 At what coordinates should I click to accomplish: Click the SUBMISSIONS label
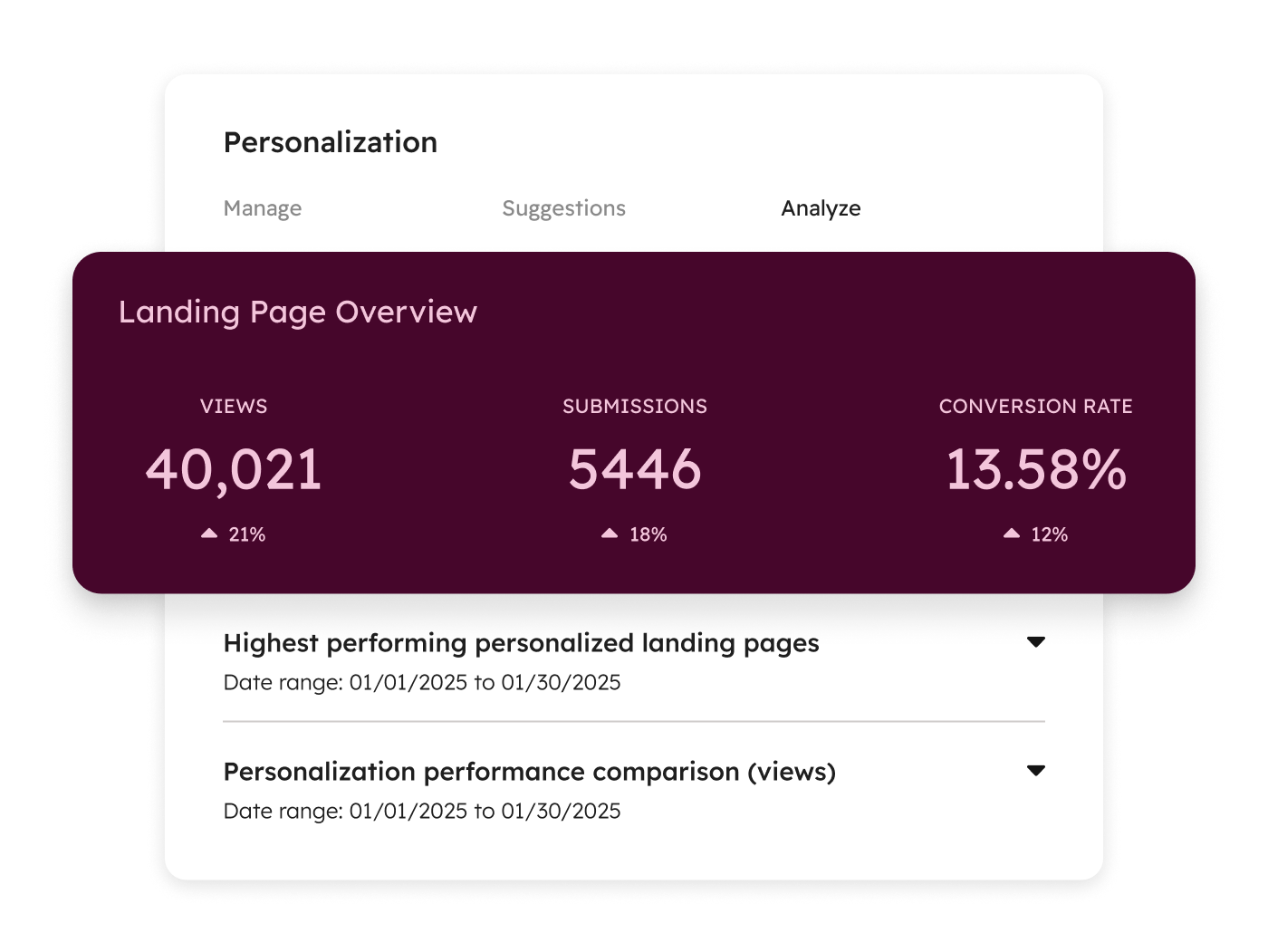coord(634,407)
